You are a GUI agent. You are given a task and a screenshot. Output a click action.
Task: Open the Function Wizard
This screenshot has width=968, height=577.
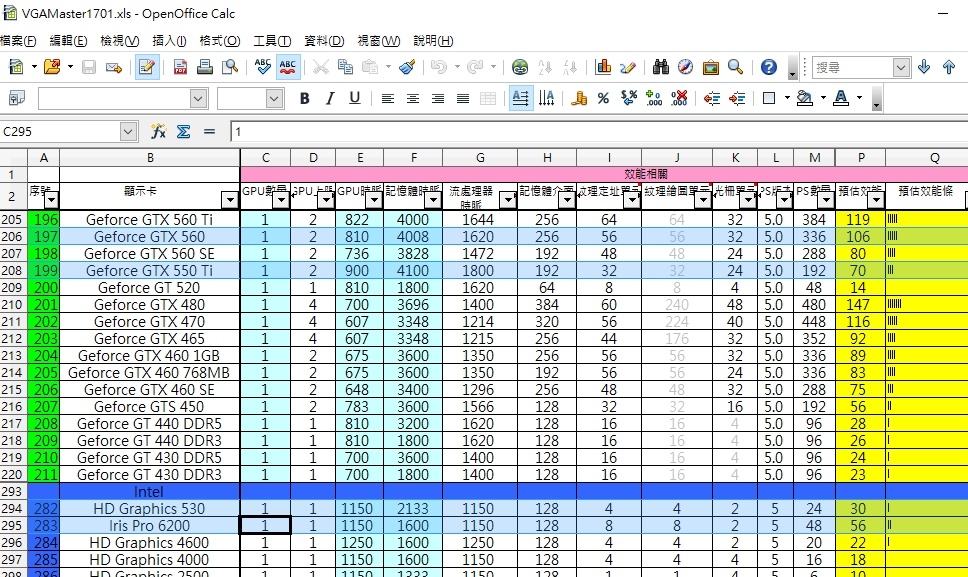pyautogui.click(x=159, y=131)
